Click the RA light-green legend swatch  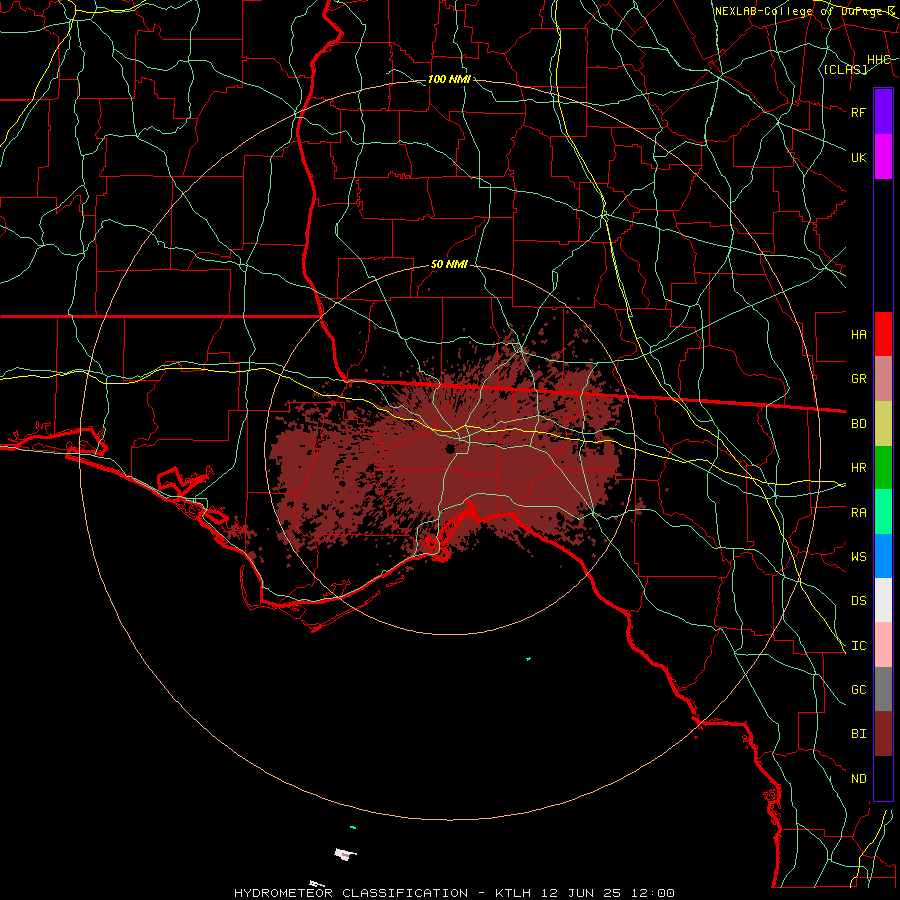click(x=883, y=512)
